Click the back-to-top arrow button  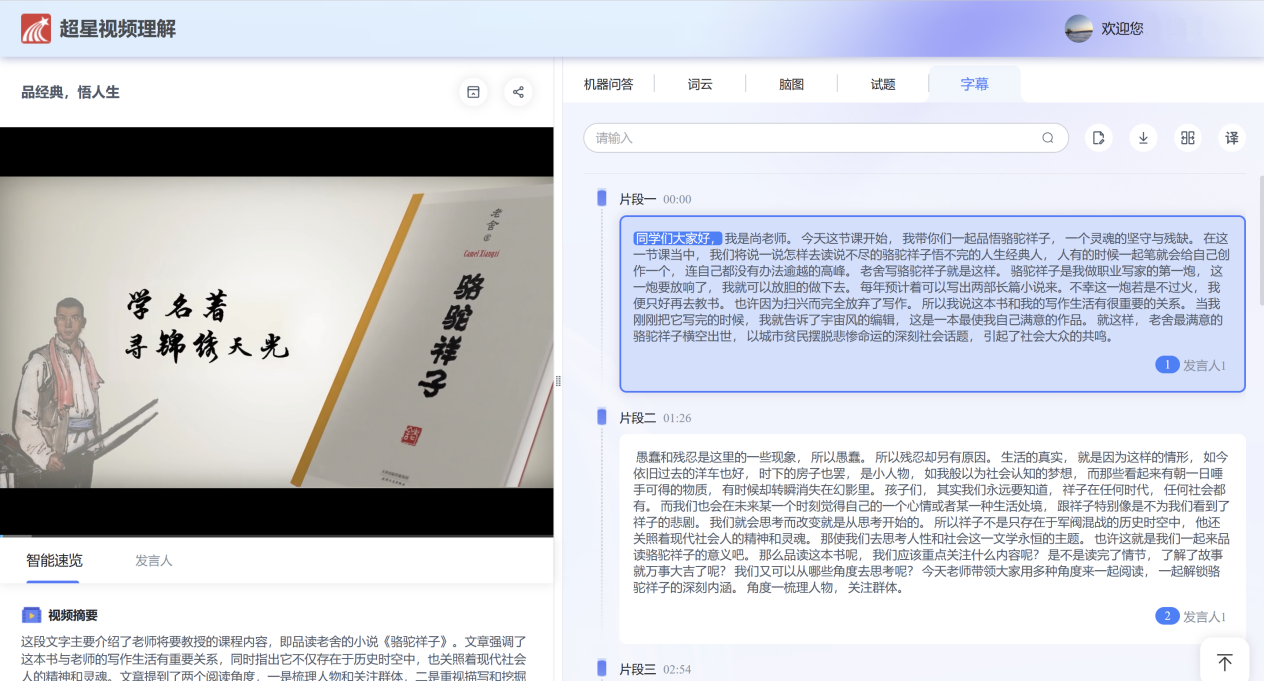pyautogui.click(x=1225, y=662)
